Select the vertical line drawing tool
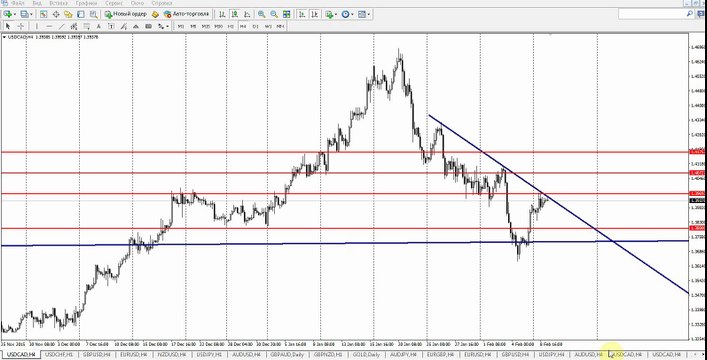 coord(37,26)
